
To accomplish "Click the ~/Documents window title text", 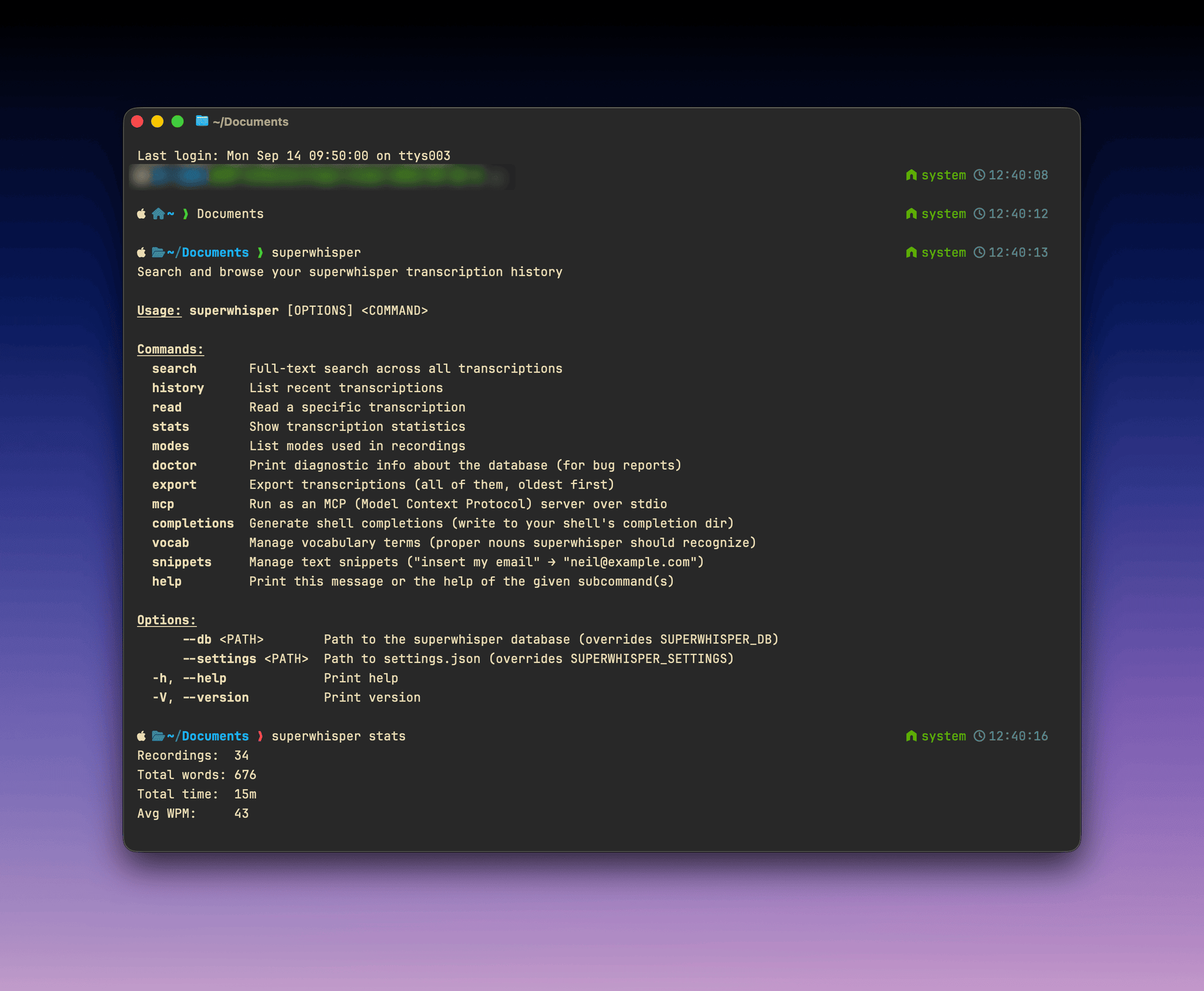I will tap(250, 122).
